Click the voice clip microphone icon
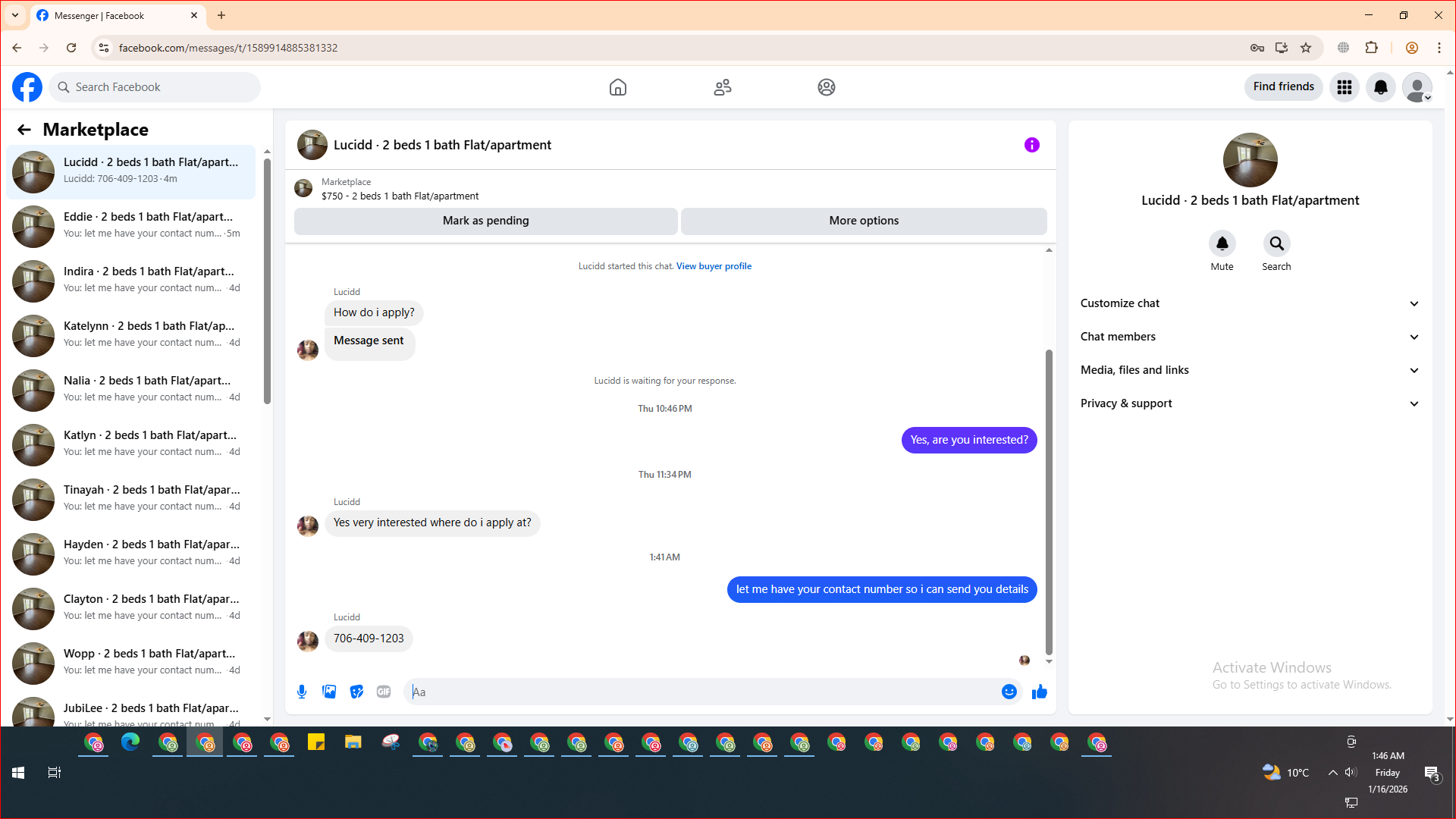1456x819 pixels. 302,692
